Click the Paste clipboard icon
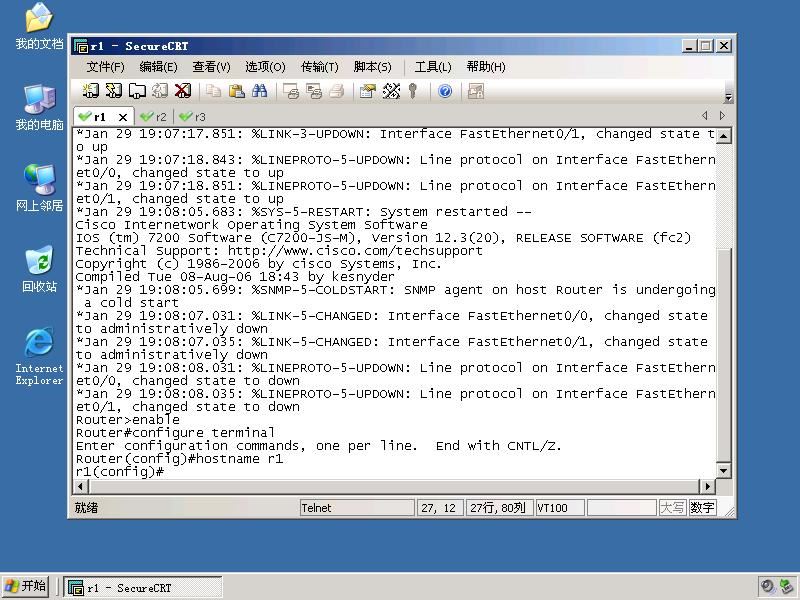Image resolution: width=800 pixels, height=600 pixels. pos(236,91)
